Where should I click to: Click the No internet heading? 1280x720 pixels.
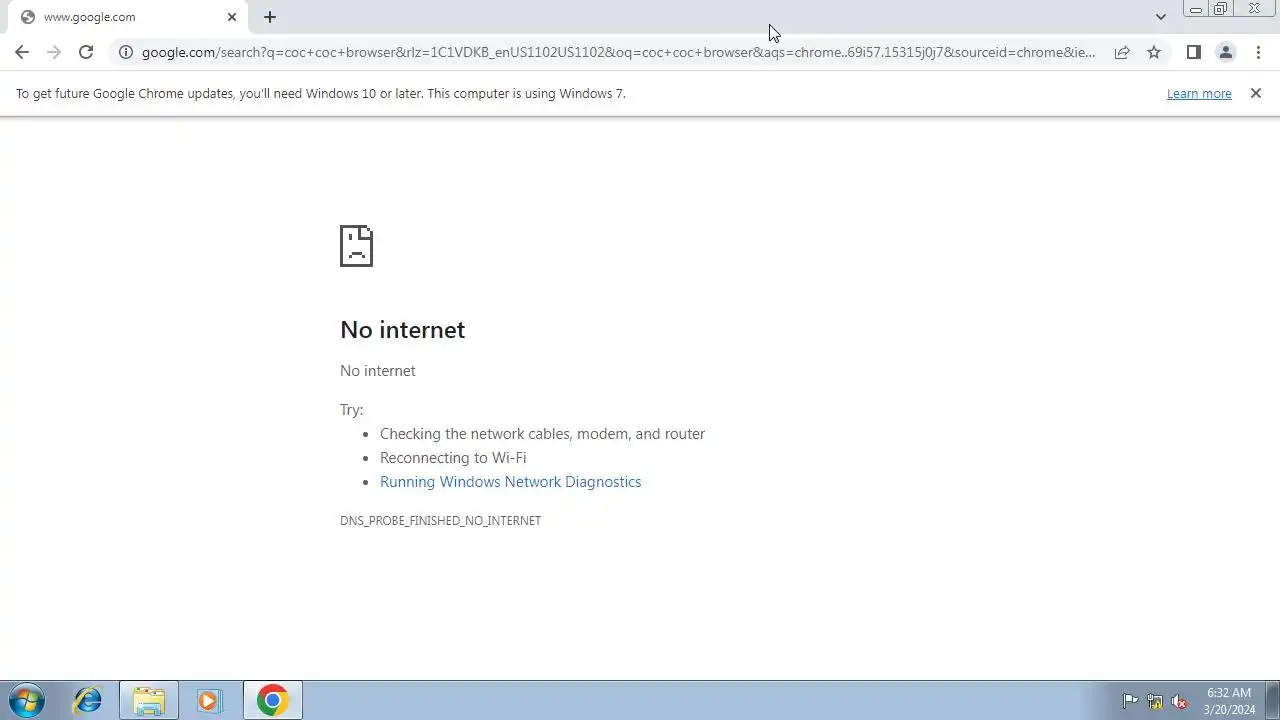(x=402, y=330)
